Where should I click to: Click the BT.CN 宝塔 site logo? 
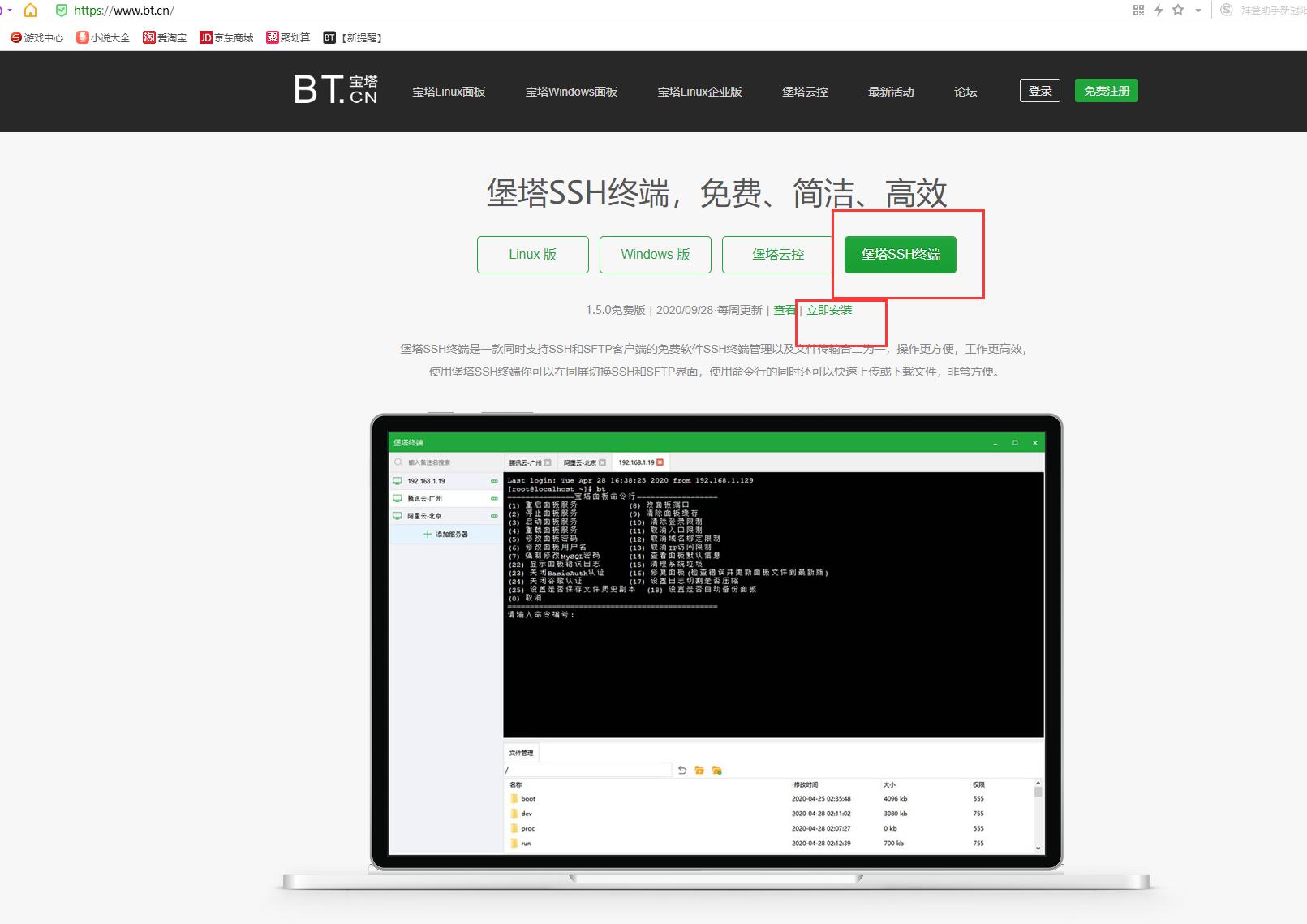pos(336,89)
